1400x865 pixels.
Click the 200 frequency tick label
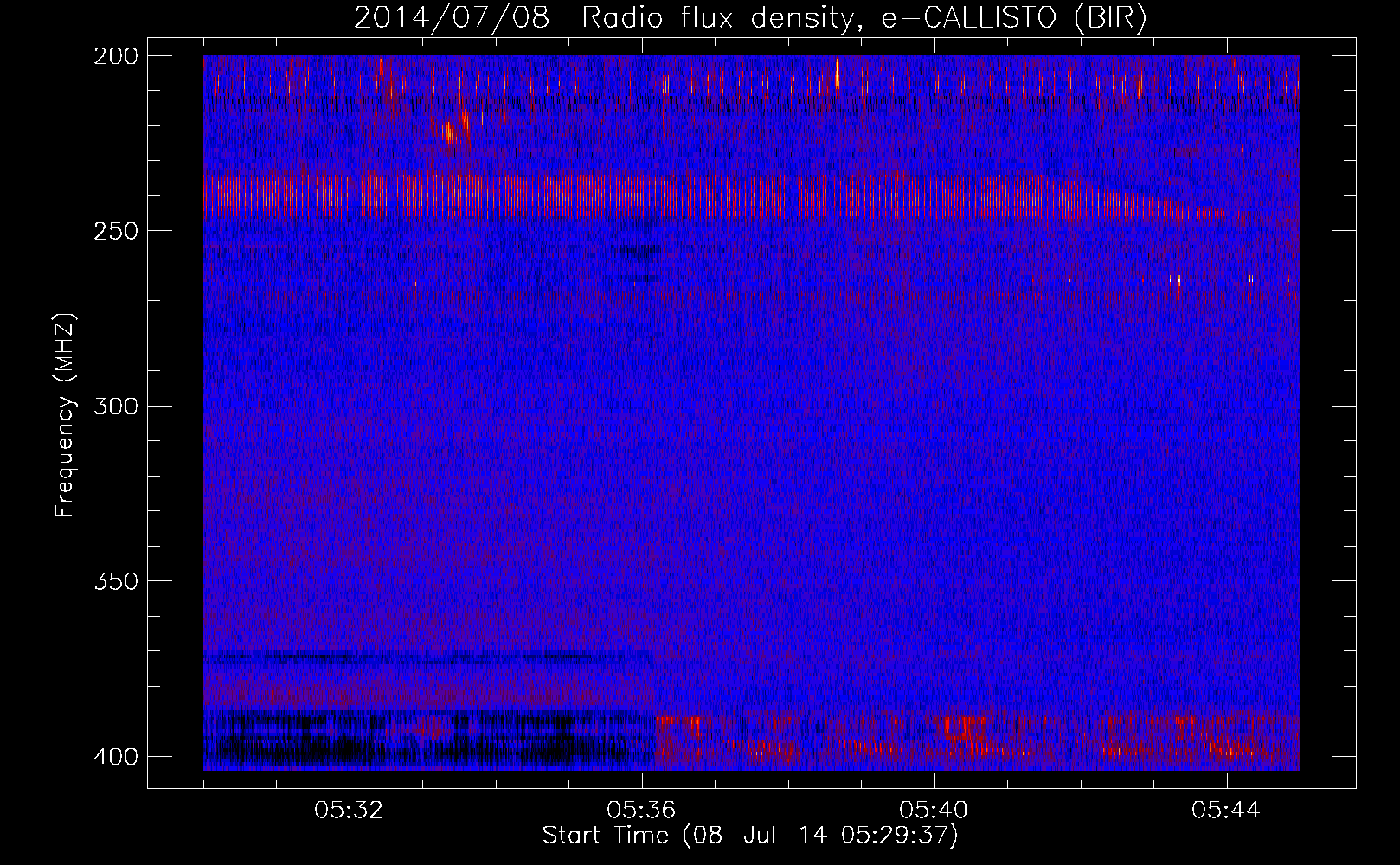pos(115,56)
